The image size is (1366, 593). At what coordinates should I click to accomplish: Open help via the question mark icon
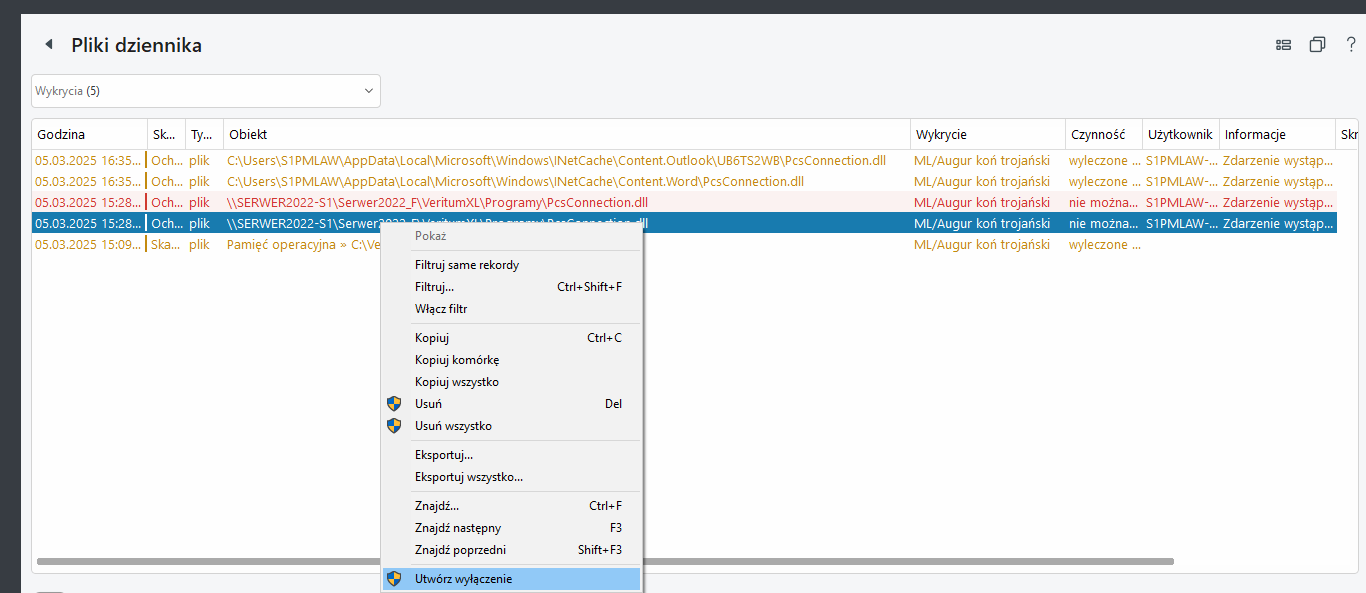tap(1351, 45)
